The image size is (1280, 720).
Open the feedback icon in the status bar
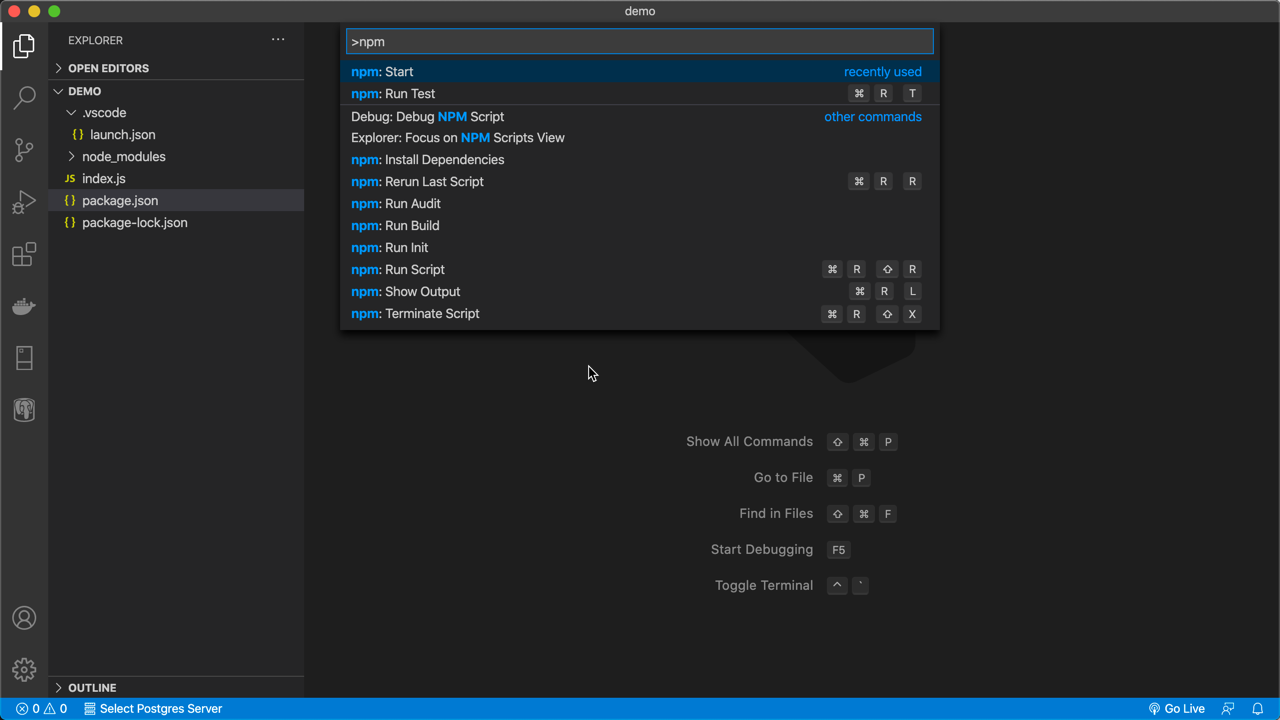(1229, 709)
